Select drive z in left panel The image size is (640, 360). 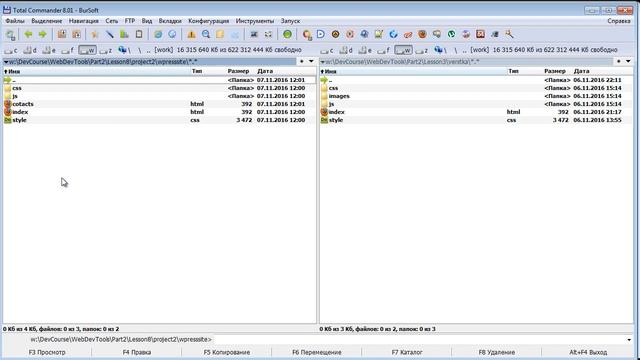pyautogui.click(x=106, y=50)
